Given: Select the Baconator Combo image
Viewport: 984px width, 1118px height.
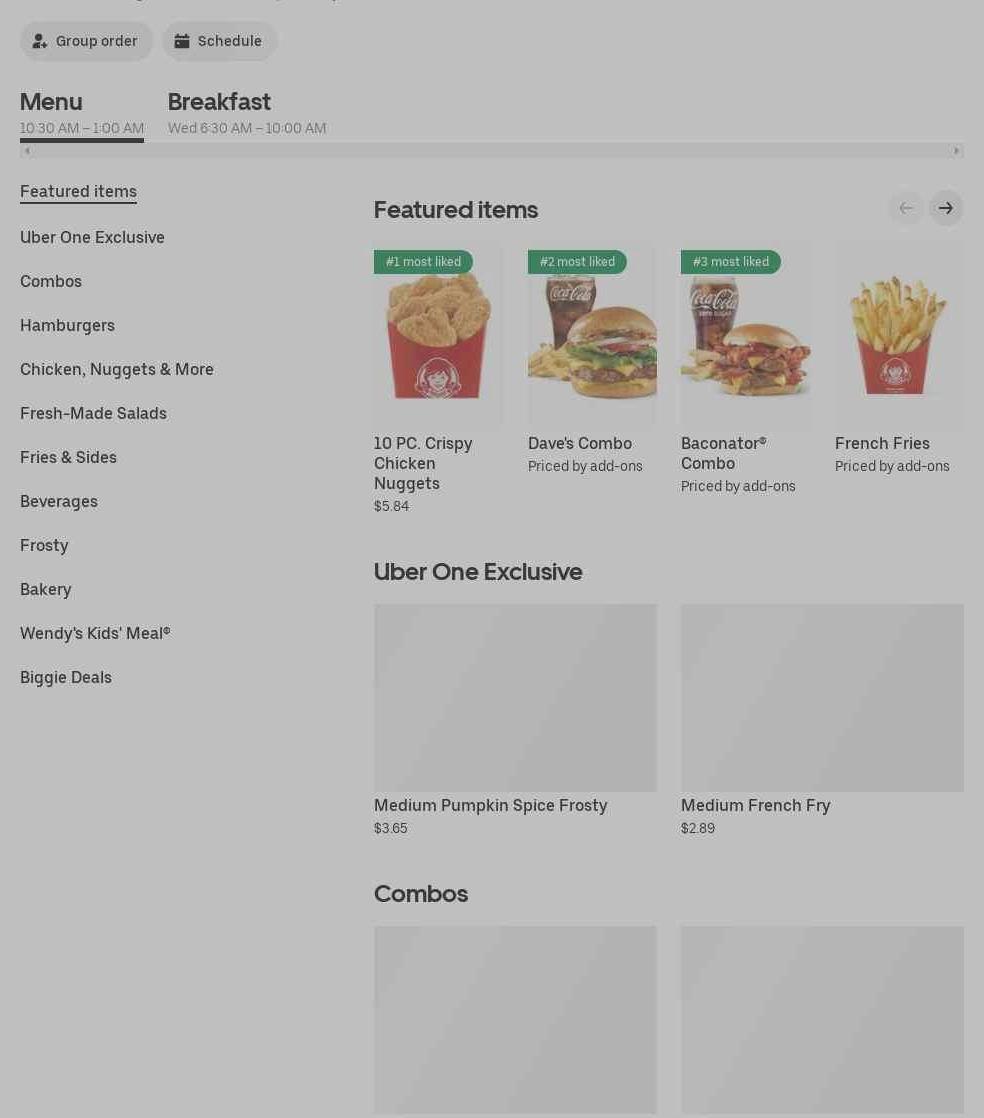Looking at the screenshot, I should (745, 335).
